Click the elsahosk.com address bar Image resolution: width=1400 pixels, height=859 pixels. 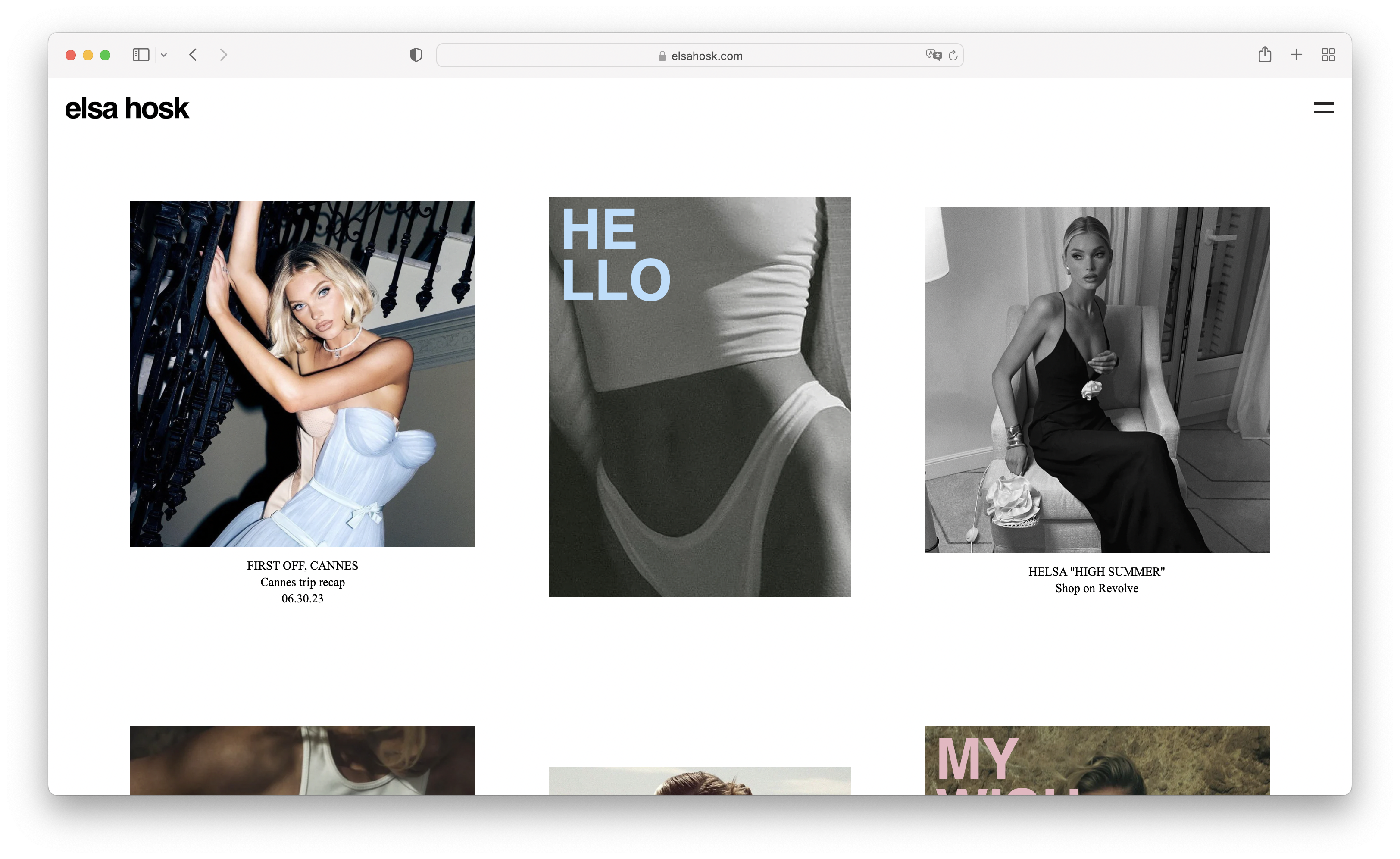[700, 55]
